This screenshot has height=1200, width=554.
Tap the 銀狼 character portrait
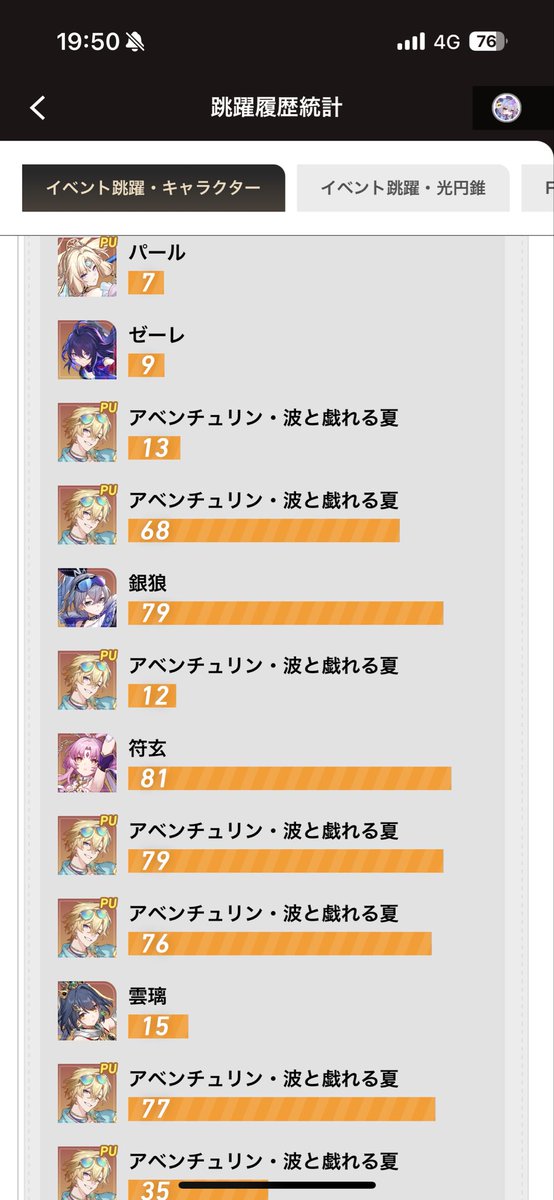click(87, 598)
